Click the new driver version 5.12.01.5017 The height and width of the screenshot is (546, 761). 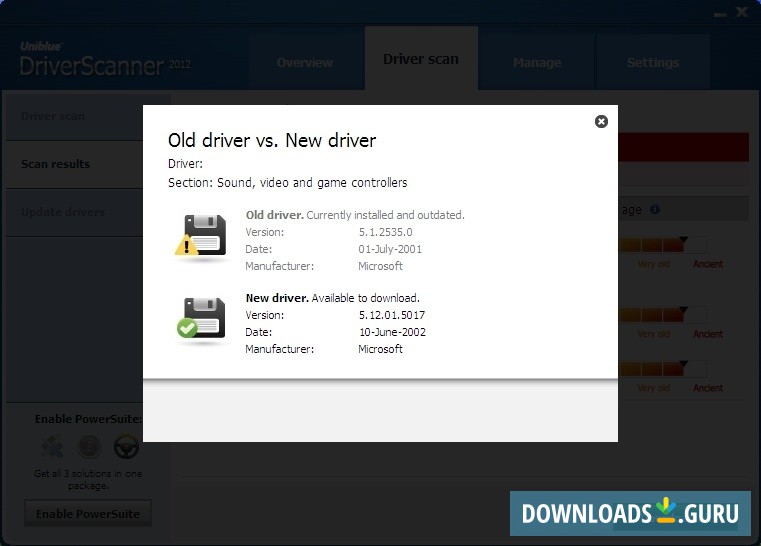[392, 315]
